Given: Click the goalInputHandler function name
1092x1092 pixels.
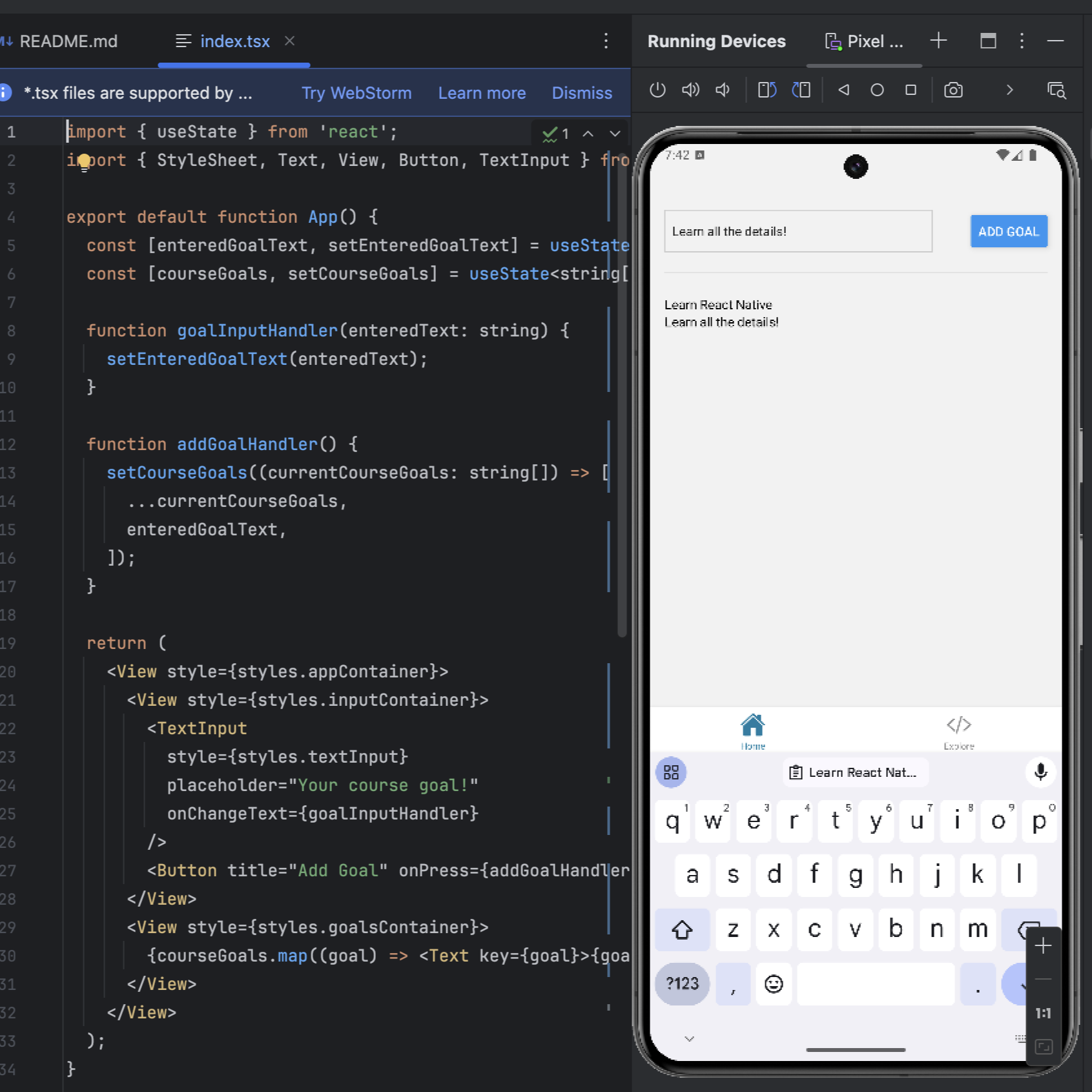Looking at the screenshot, I should tap(258, 331).
